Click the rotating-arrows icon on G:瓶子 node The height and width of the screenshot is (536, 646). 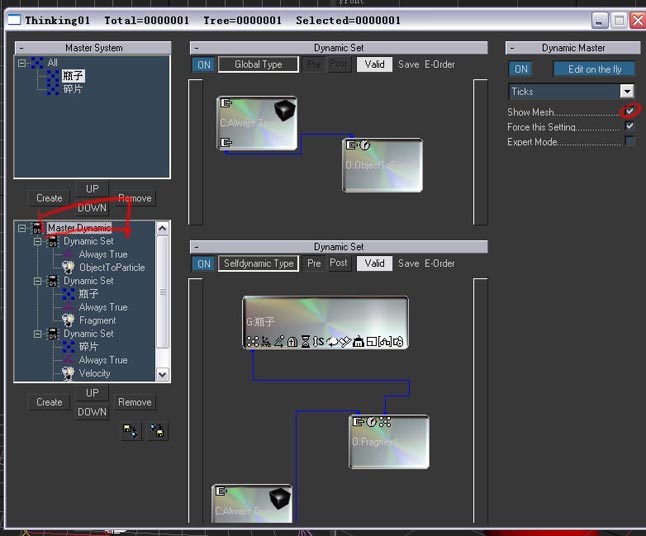pyautogui.click(x=332, y=342)
